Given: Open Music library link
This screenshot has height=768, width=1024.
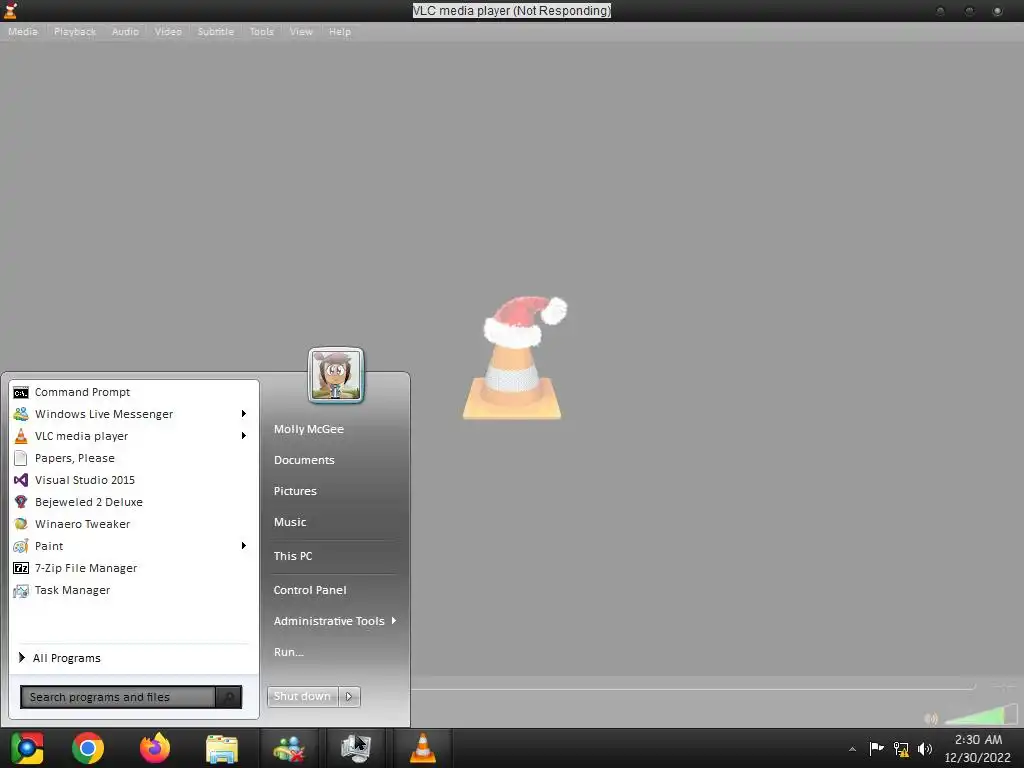Looking at the screenshot, I should coord(290,522).
